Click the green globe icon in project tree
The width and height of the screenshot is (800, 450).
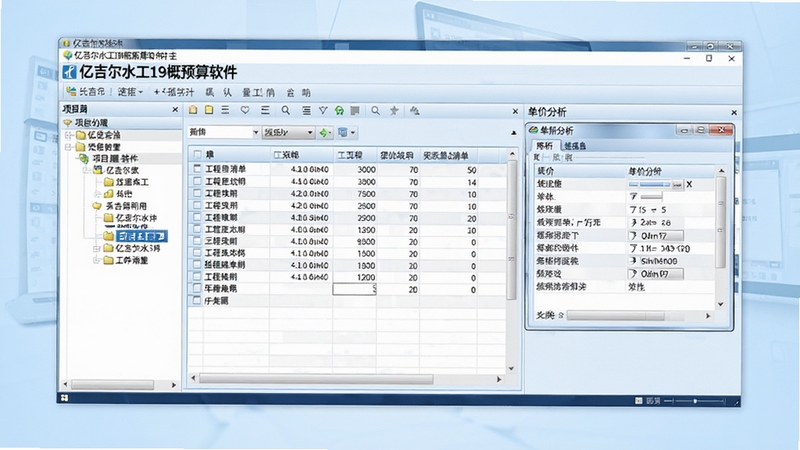84,159
